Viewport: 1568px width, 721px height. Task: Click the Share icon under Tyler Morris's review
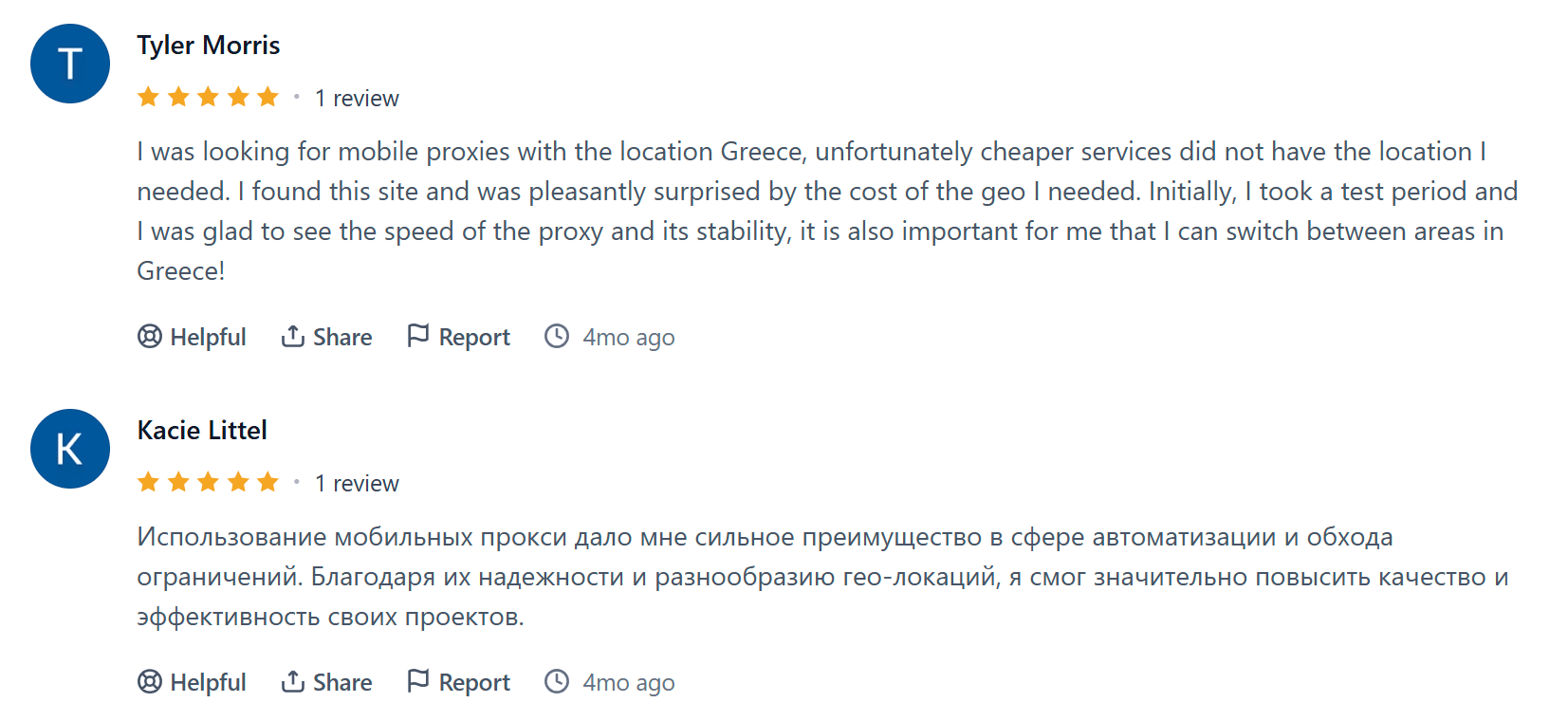click(292, 337)
